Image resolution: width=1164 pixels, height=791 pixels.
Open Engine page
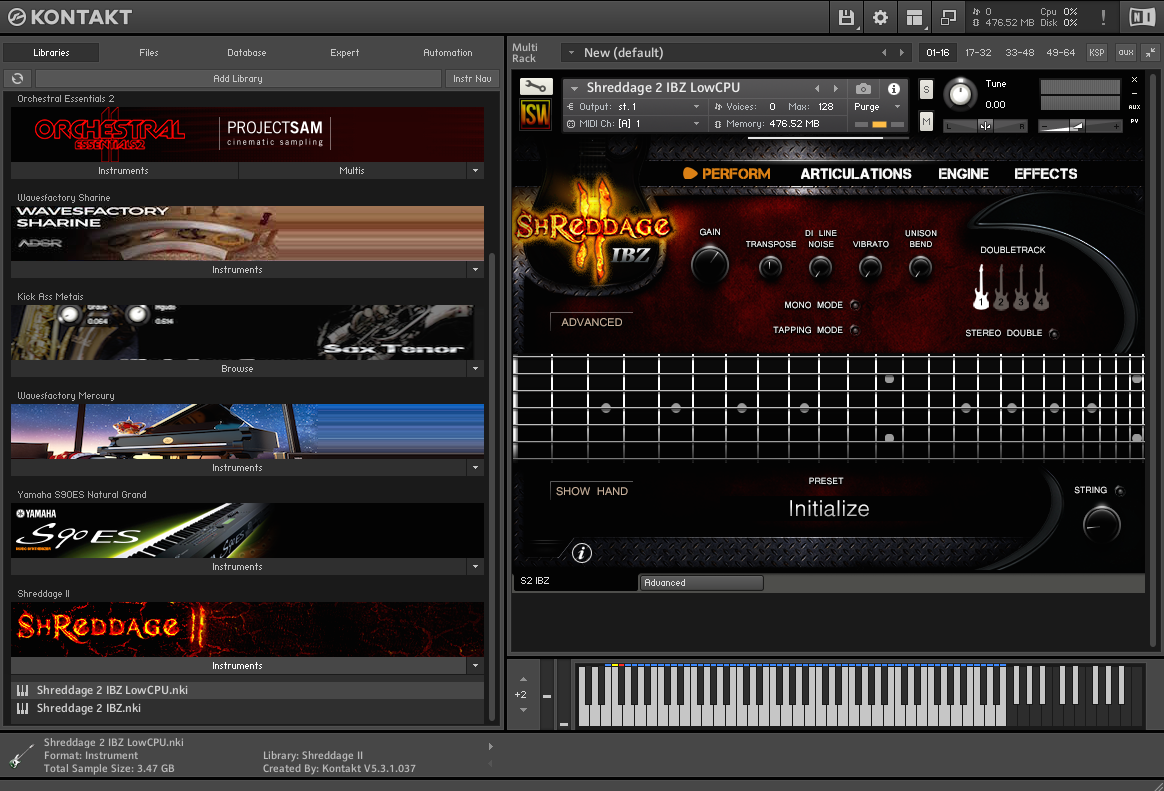963,174
